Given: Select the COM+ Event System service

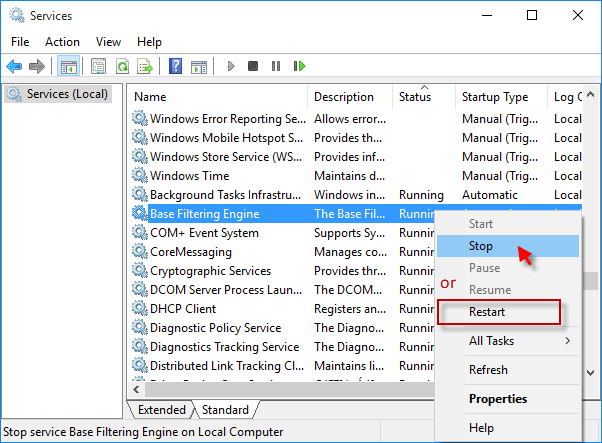Looking at the screenshot, I should point(204,233).
